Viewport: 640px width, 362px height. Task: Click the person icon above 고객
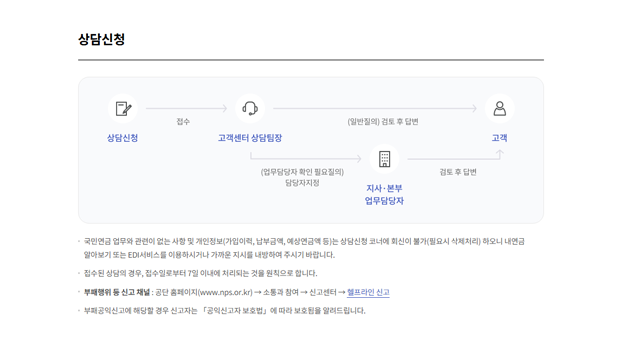coord(500,109)
